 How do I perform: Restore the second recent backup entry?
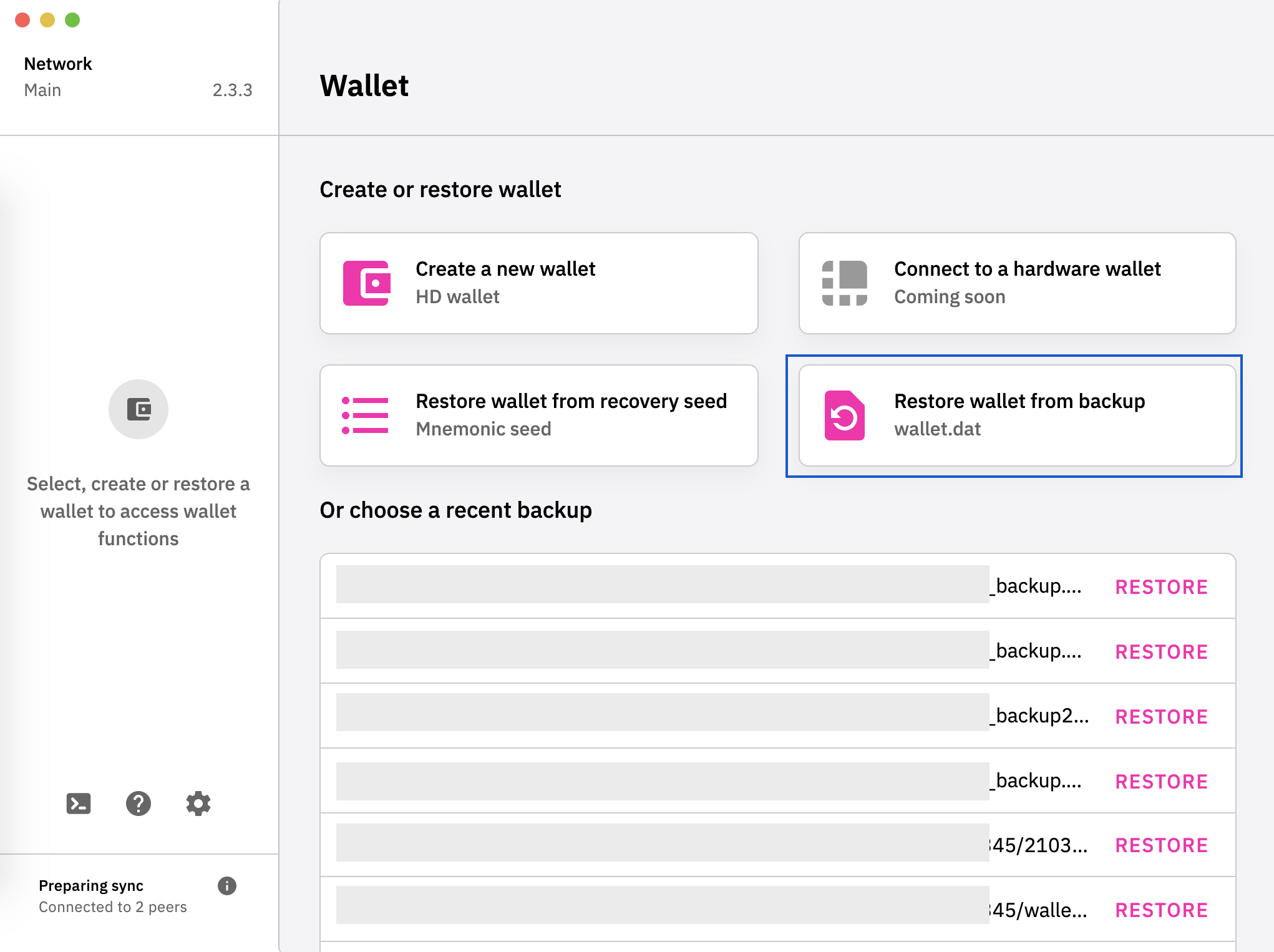point(1161,652)
